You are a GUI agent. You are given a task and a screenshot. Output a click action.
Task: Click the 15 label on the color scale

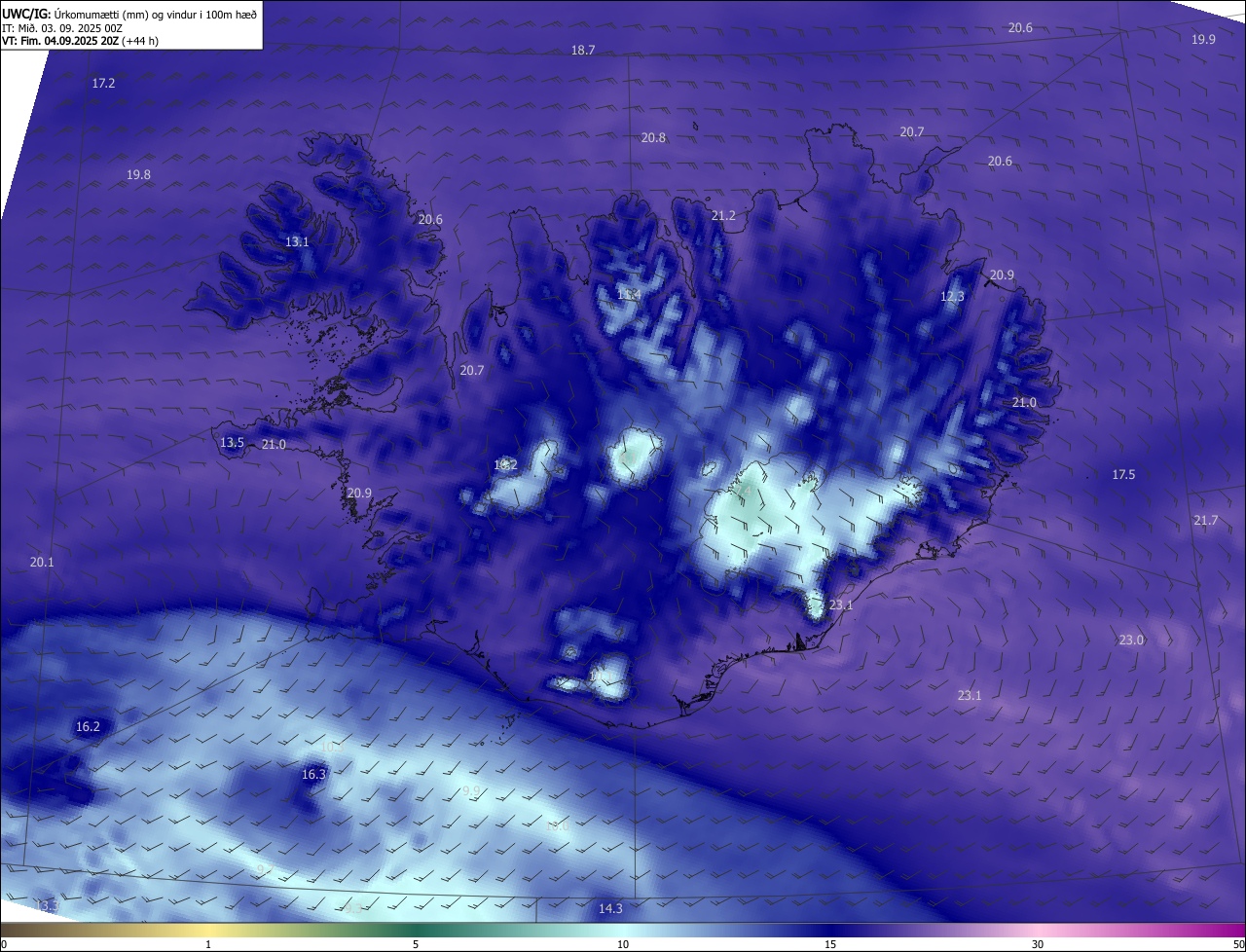click(x=830, y=944)
